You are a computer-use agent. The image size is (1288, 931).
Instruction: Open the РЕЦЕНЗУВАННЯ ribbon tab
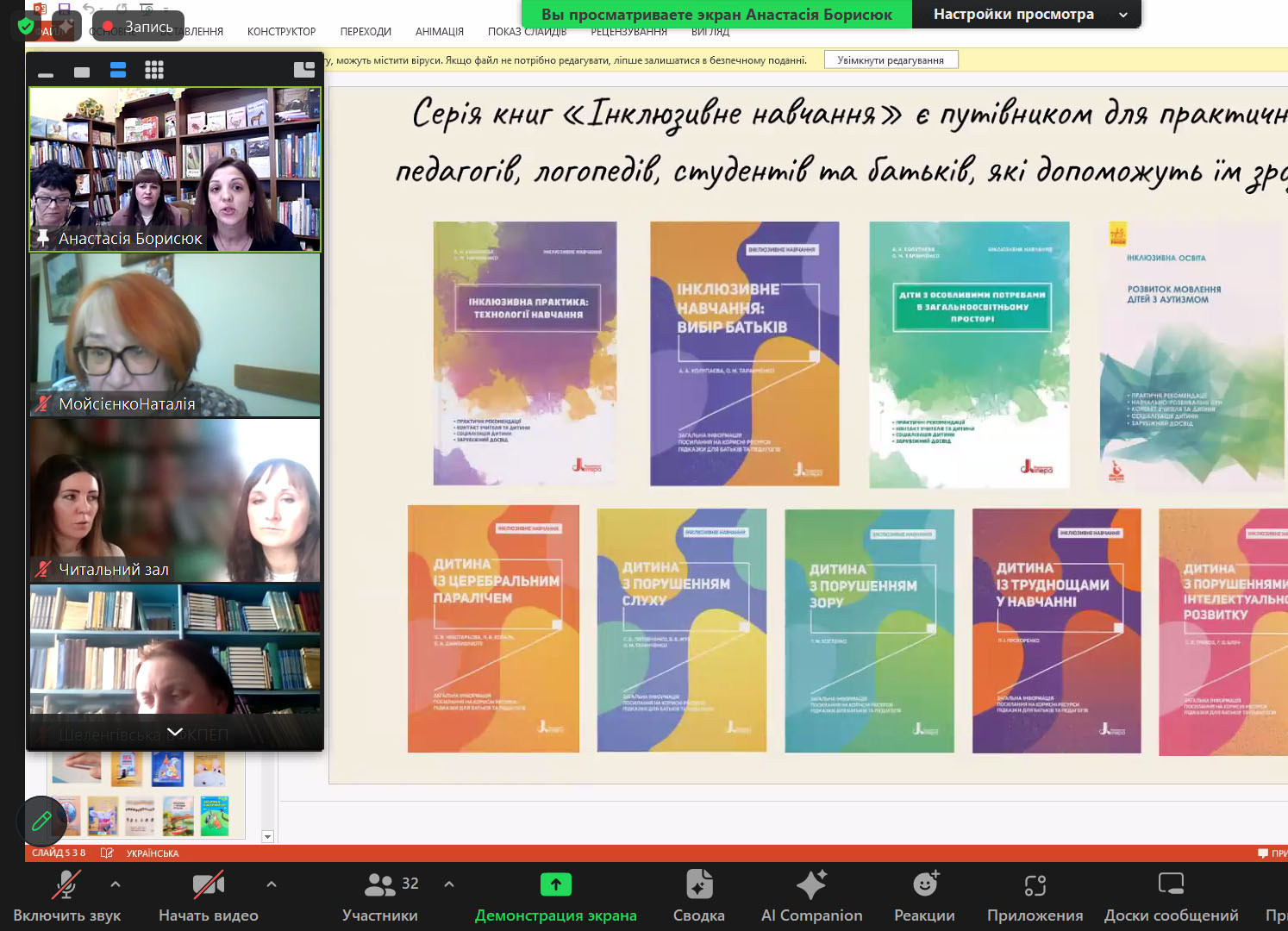(629, 32)
